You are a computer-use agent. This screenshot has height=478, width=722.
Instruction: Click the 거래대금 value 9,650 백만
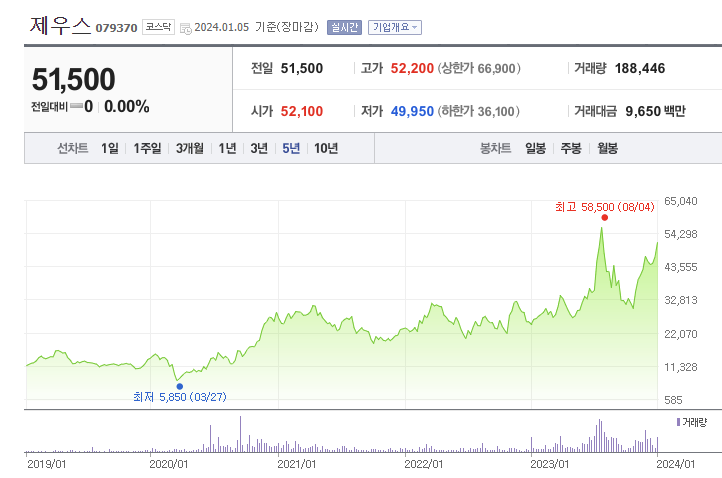click(x=655, y=111)
